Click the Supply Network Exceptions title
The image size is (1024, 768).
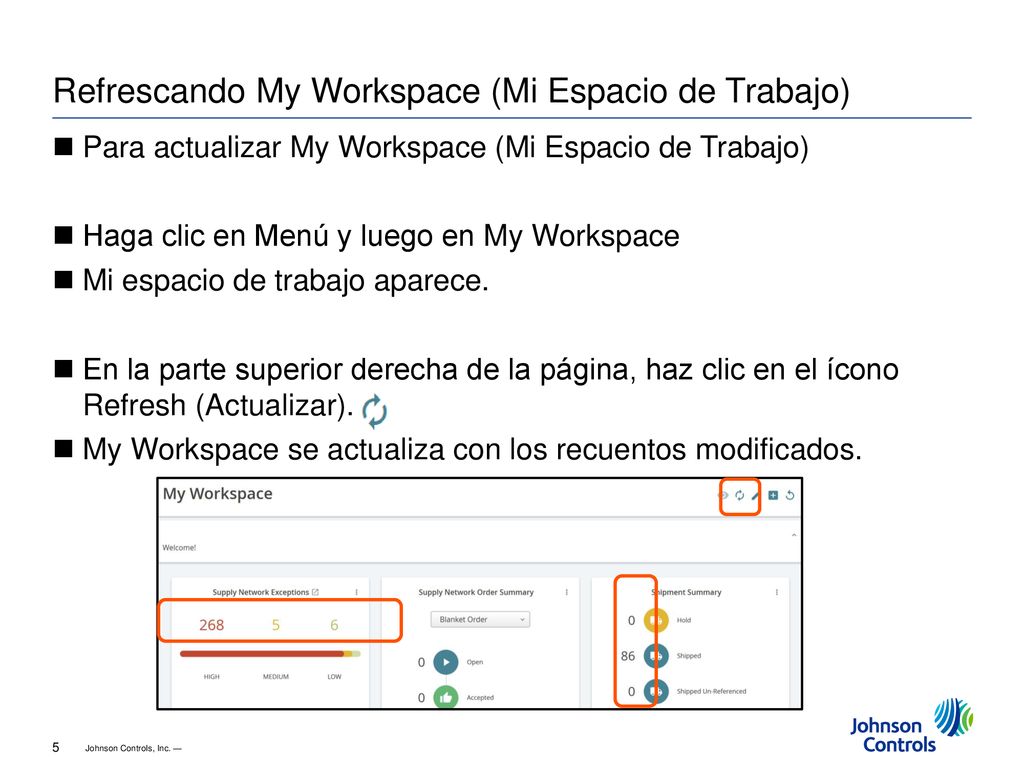coord(261,592)
